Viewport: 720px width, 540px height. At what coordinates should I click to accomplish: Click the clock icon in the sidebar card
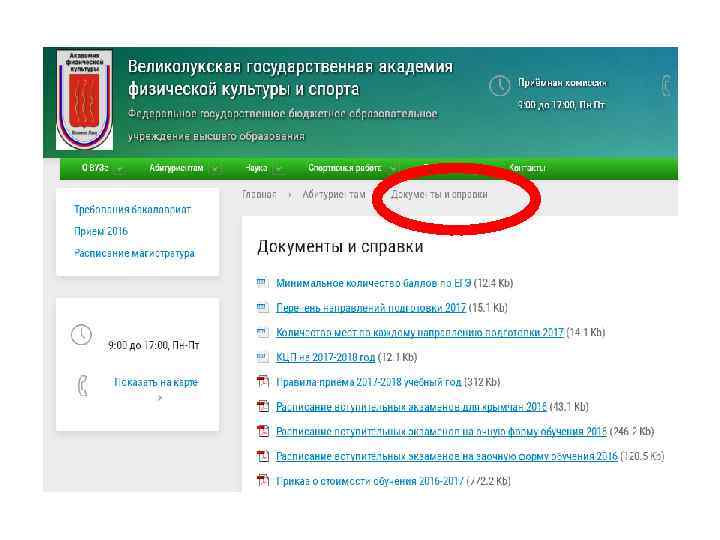81,334
